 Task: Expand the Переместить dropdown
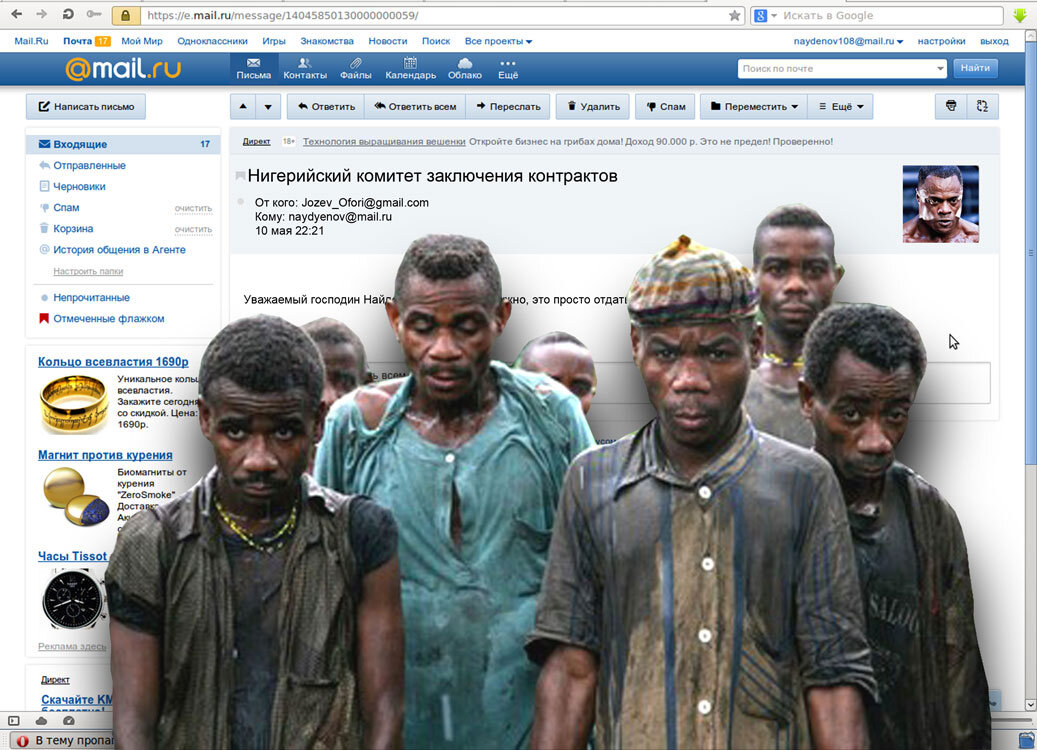tap(754, 106)
